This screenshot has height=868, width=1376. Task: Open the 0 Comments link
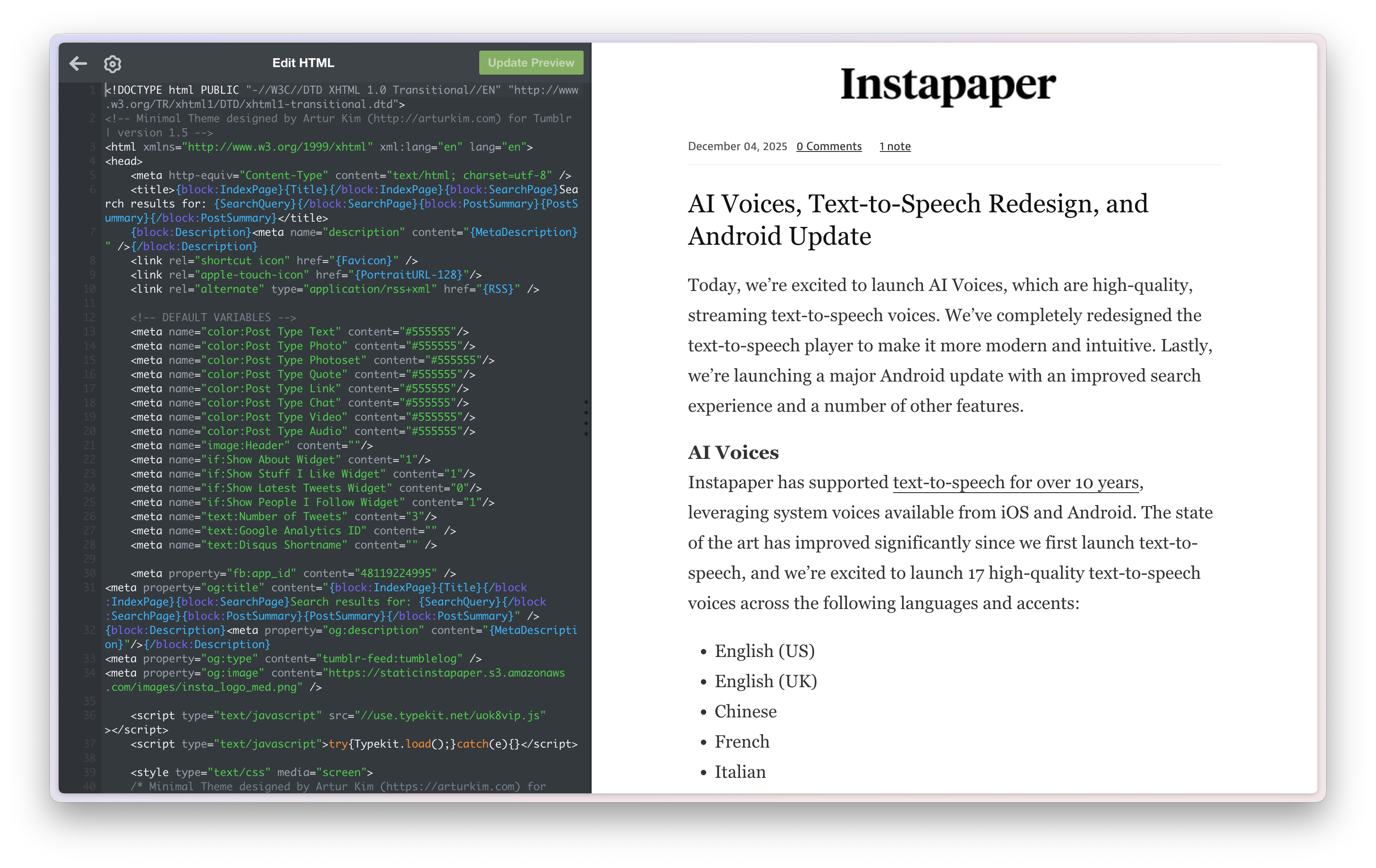[828, 146]
